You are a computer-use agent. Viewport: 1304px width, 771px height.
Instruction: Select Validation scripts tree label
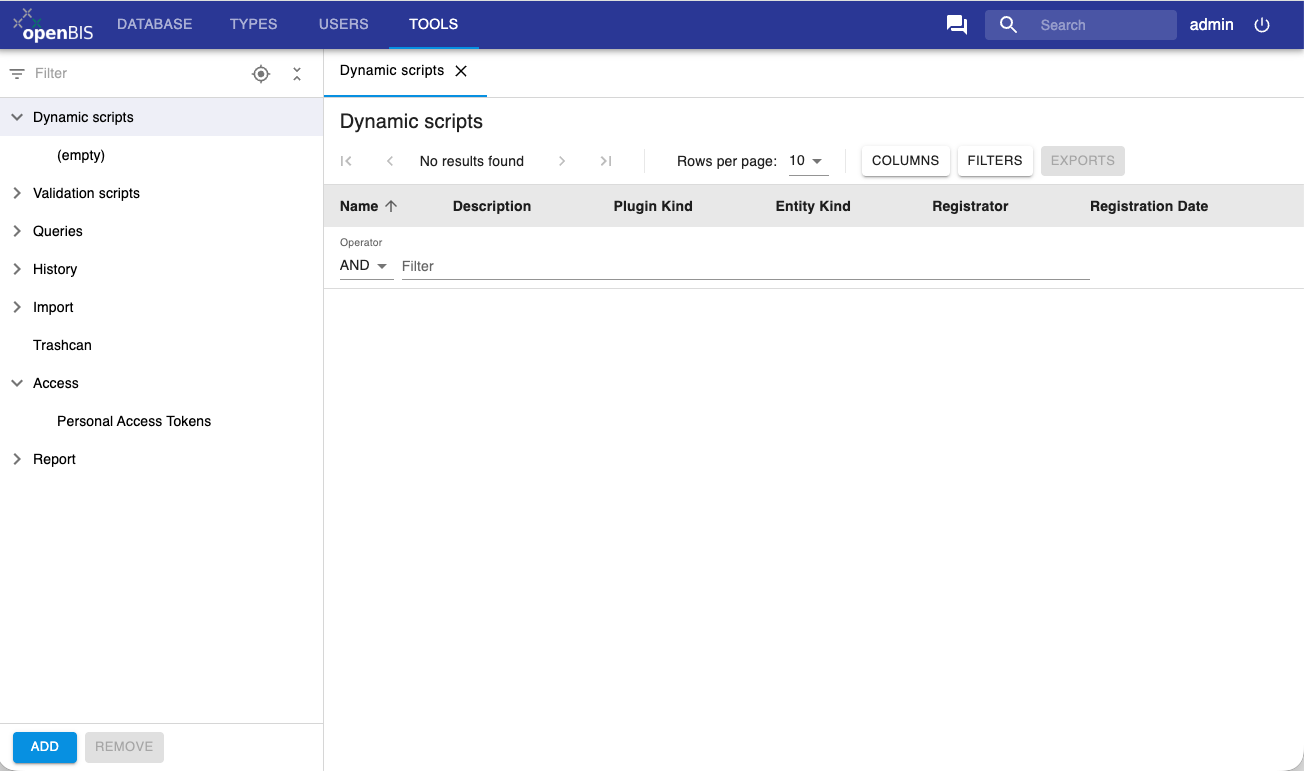[86, 193]
